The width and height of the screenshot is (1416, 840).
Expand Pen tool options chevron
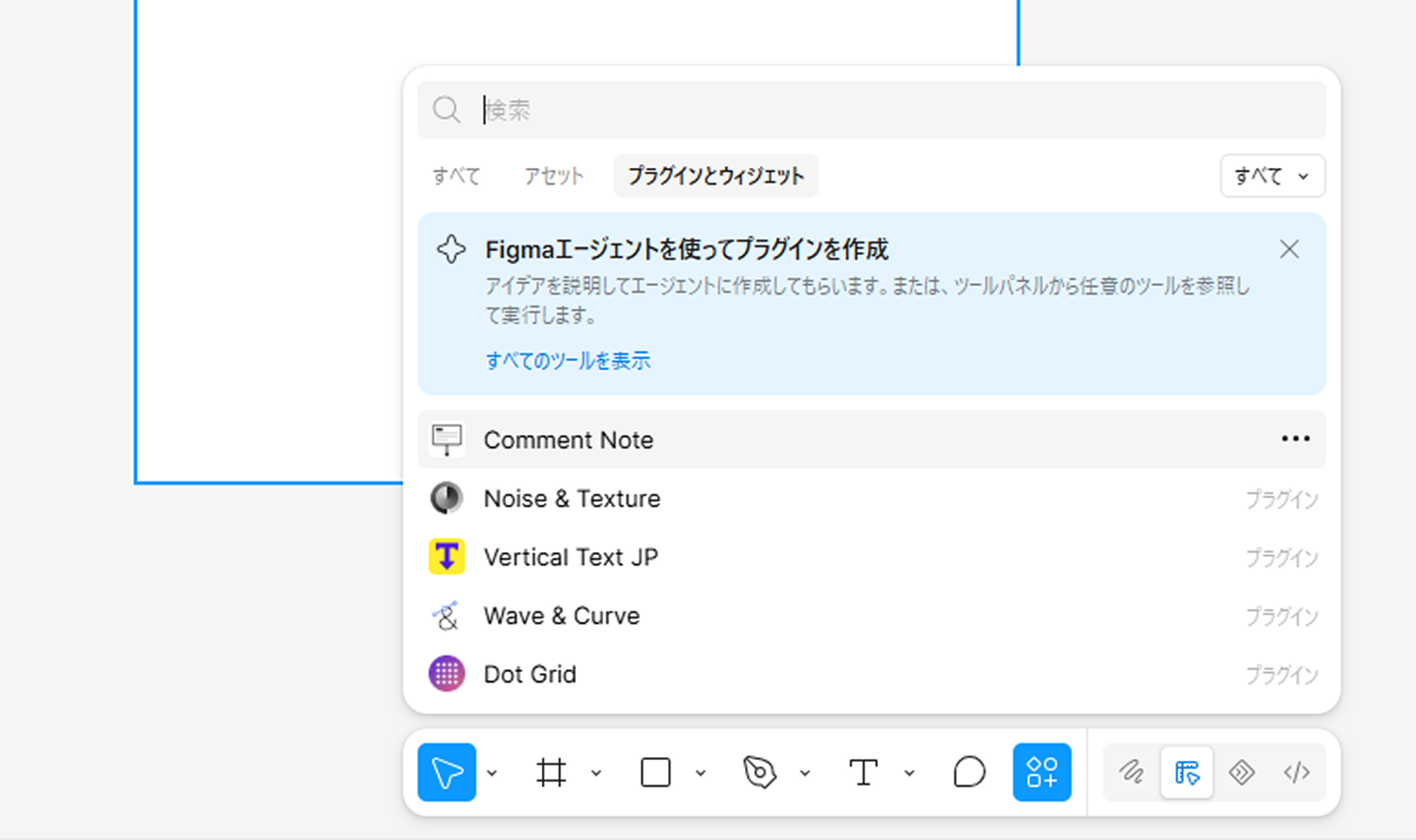(x=805, y=773)
